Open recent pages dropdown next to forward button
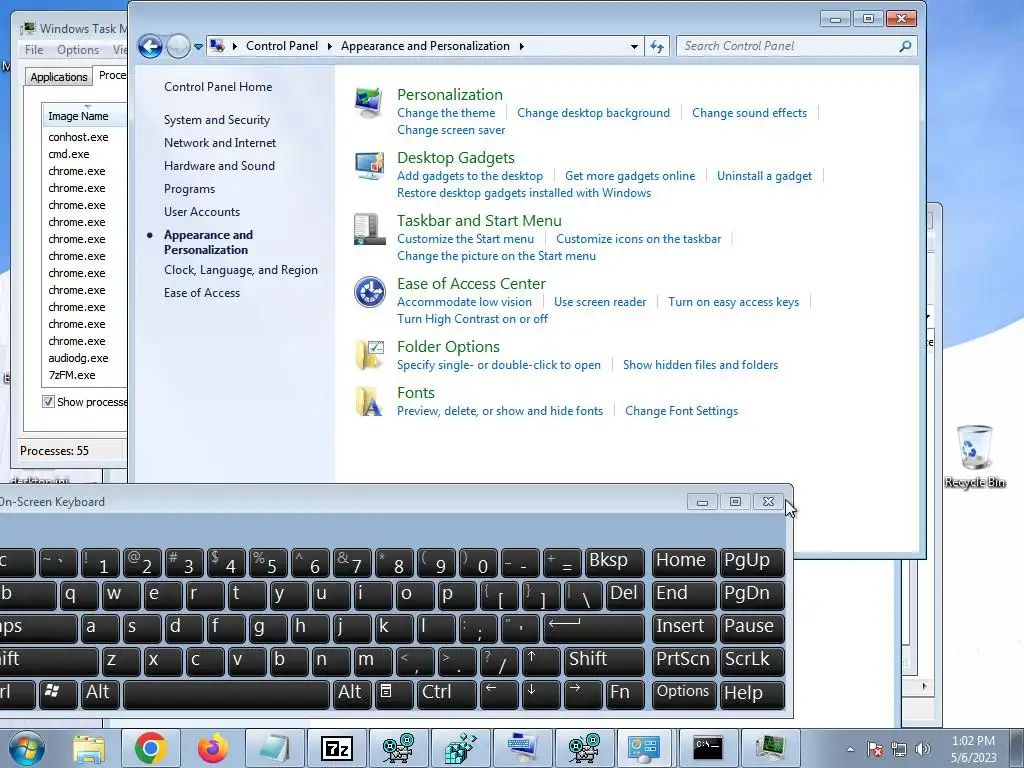The image size is (1024, 768). pos(199,46)
